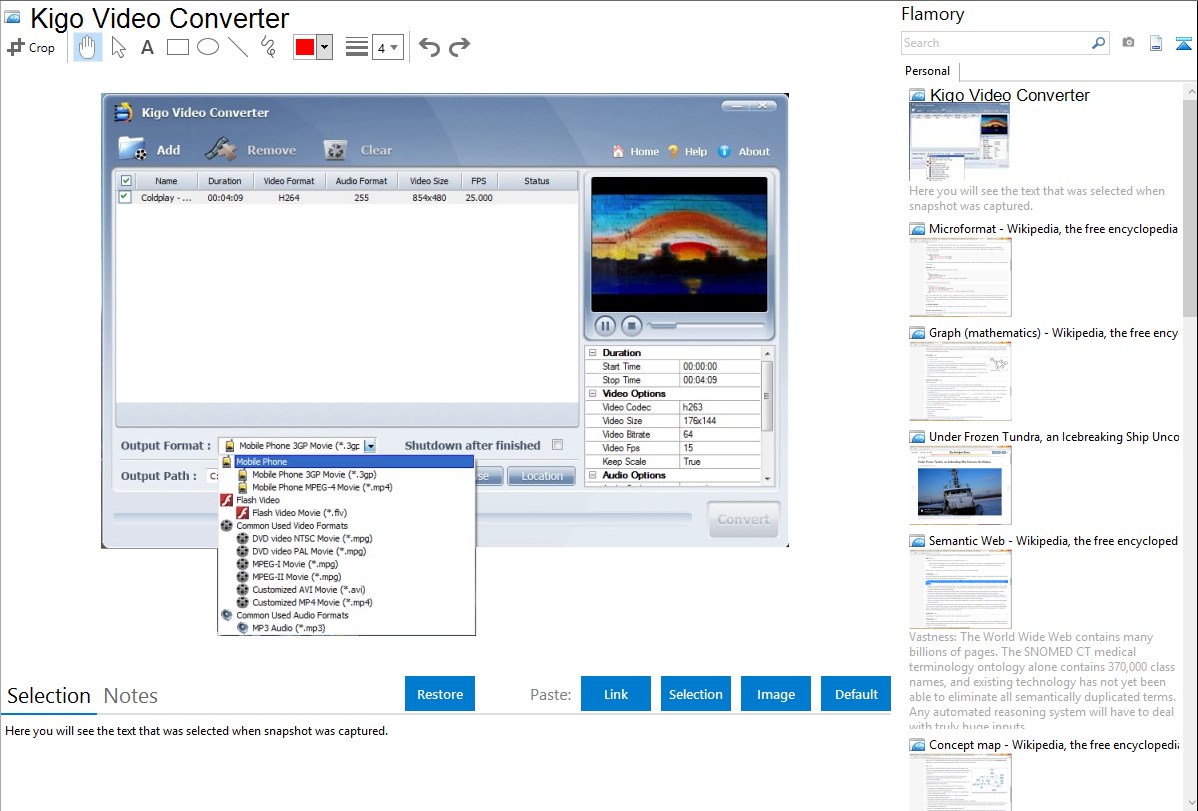Click the Paste Image button
Viewport: 1198px width, 811px height.
click(775, 694)
